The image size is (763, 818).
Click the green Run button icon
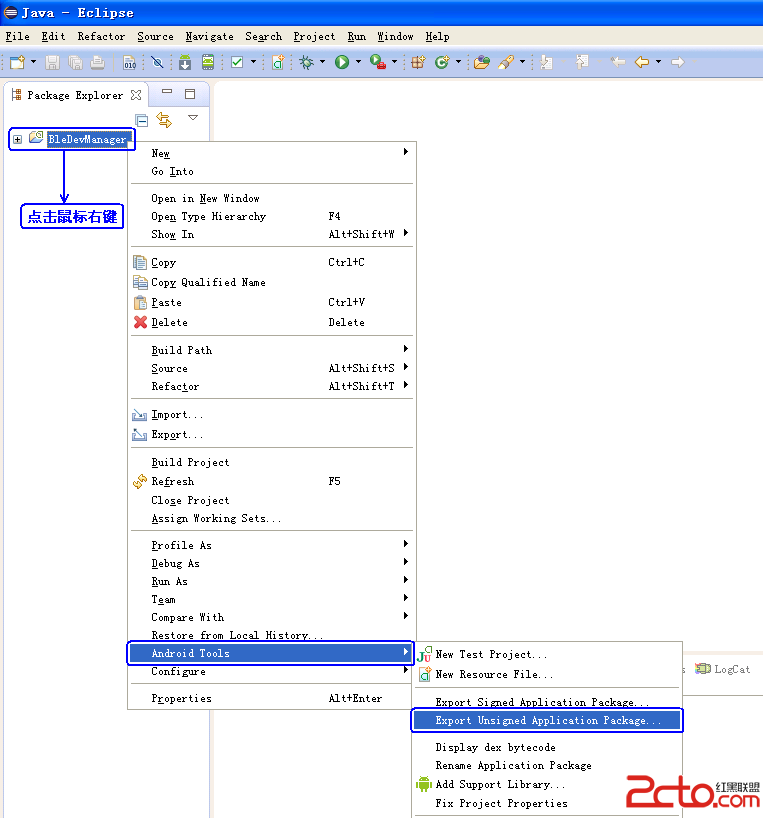342,63
